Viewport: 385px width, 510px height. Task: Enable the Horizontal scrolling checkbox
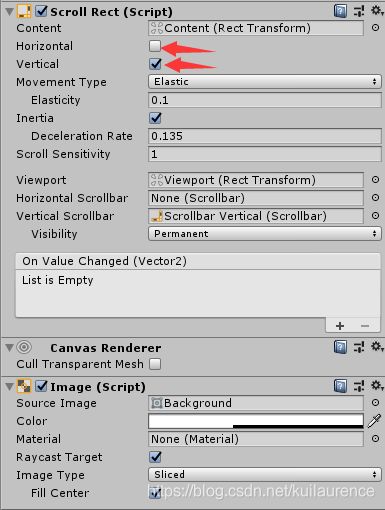tap(155, 46)
